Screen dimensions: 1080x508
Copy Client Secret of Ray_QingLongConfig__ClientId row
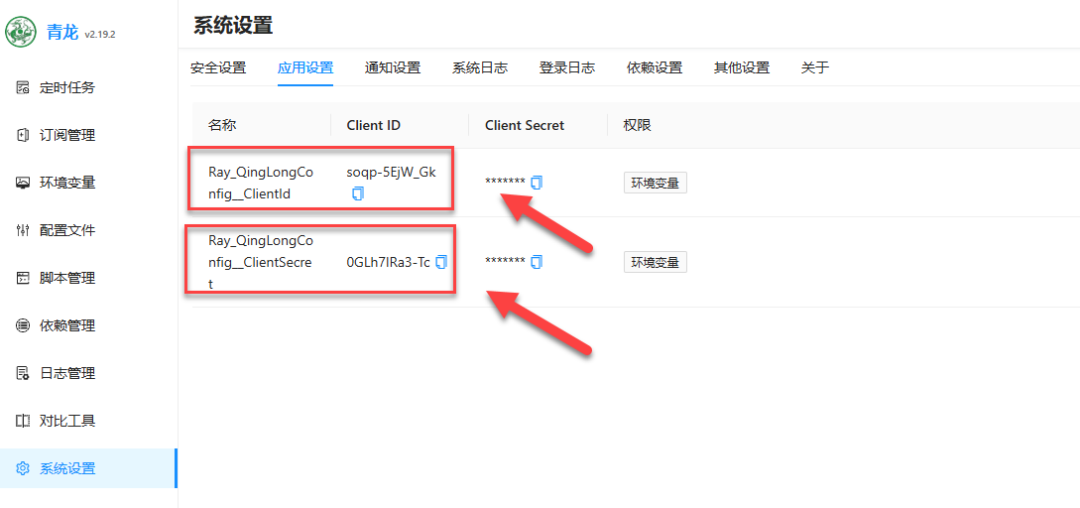coord(537,182)
